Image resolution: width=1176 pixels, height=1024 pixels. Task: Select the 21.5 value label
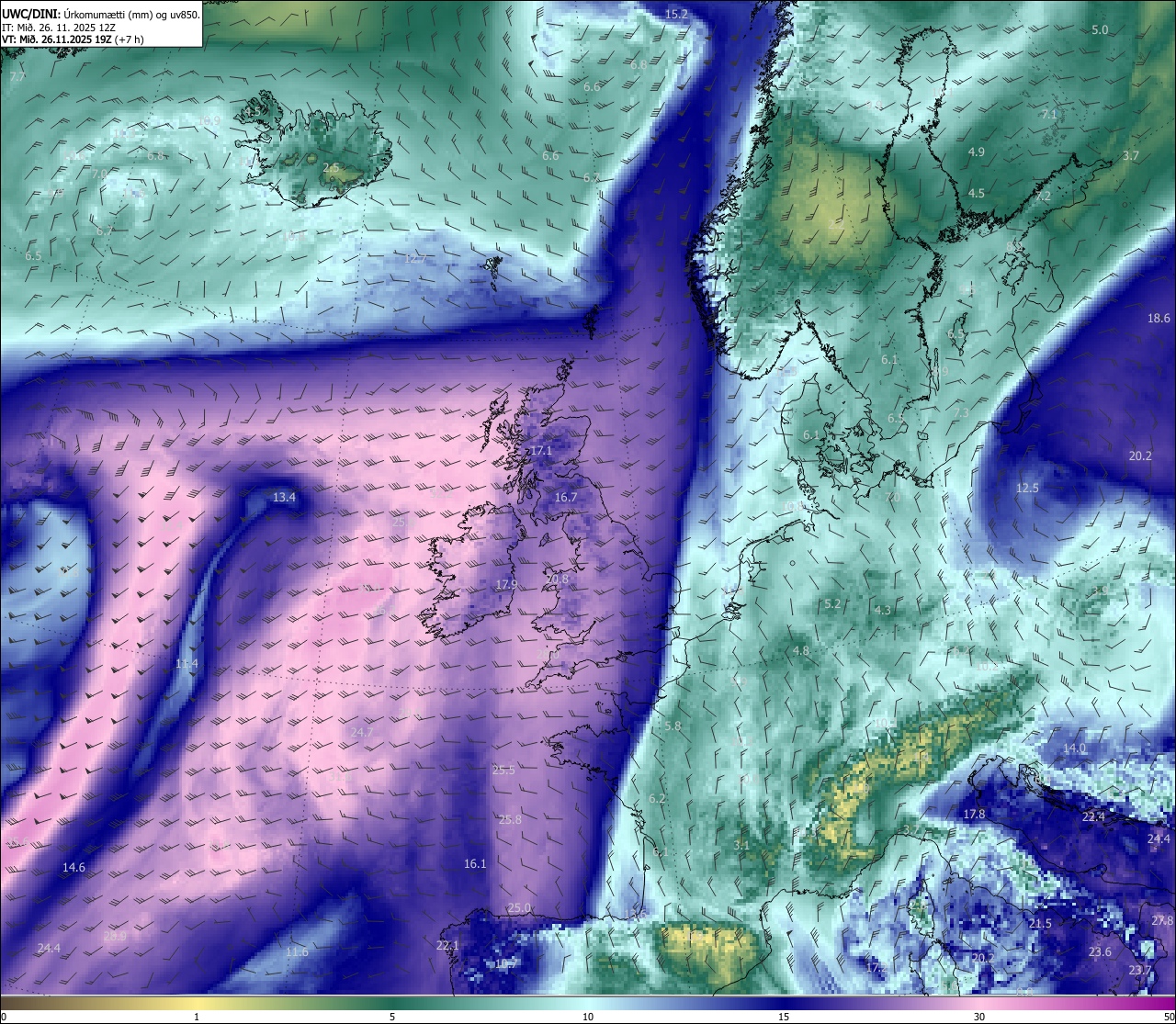[1040, 924]
